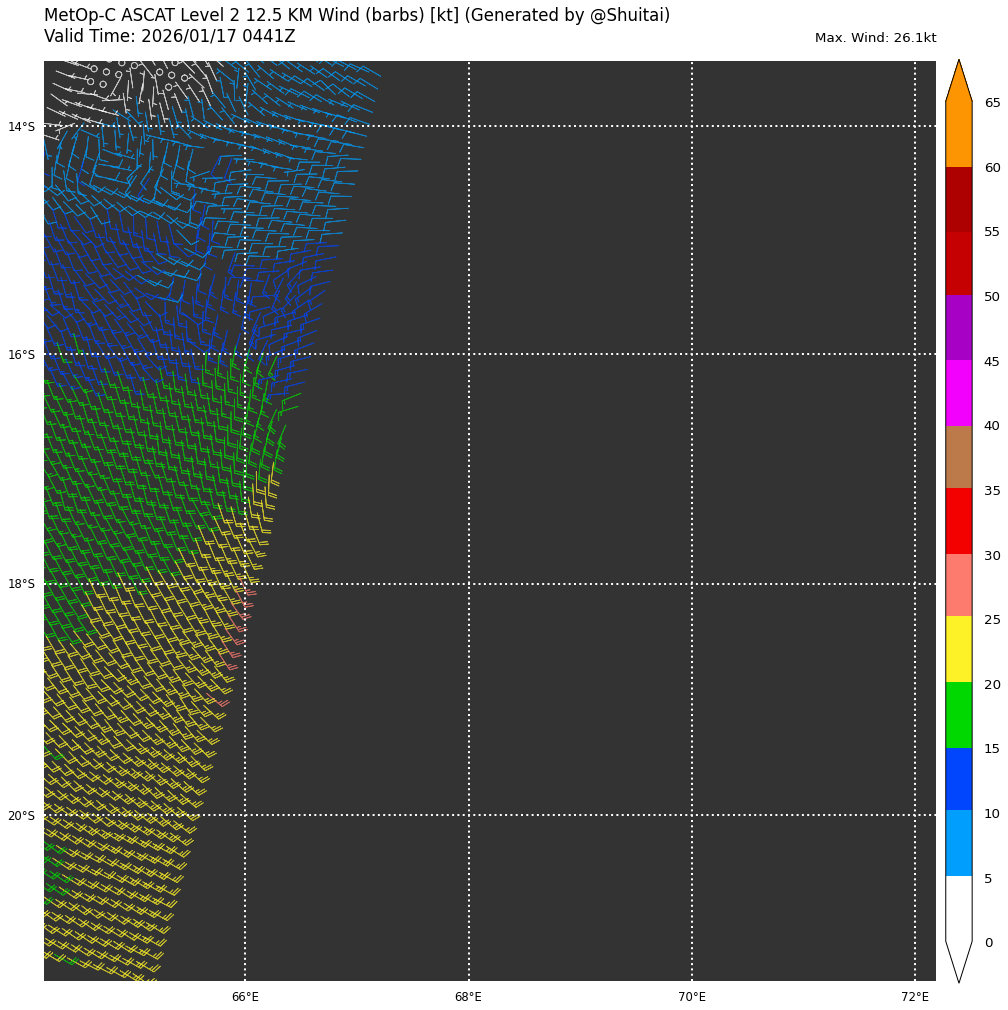Click the 20°S latitude tick label
The width and height of the screenshot is (1008, 1010).
(21, 816)
